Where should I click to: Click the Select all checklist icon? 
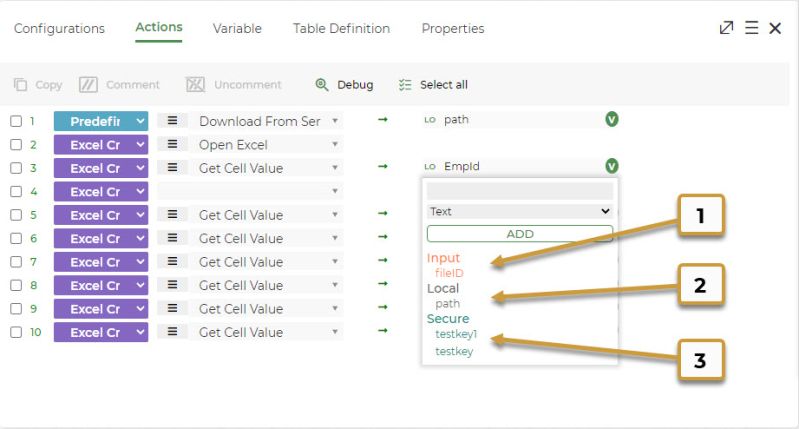click(x=405, y=85)
